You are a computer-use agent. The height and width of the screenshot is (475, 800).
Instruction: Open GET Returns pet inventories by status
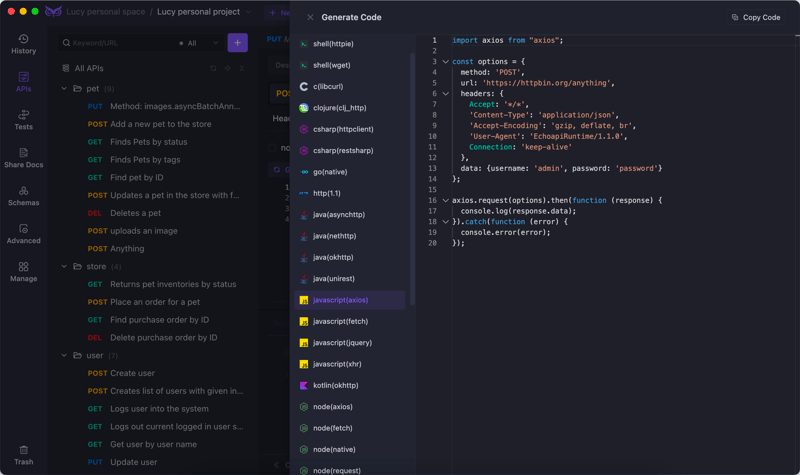point(163,284)
